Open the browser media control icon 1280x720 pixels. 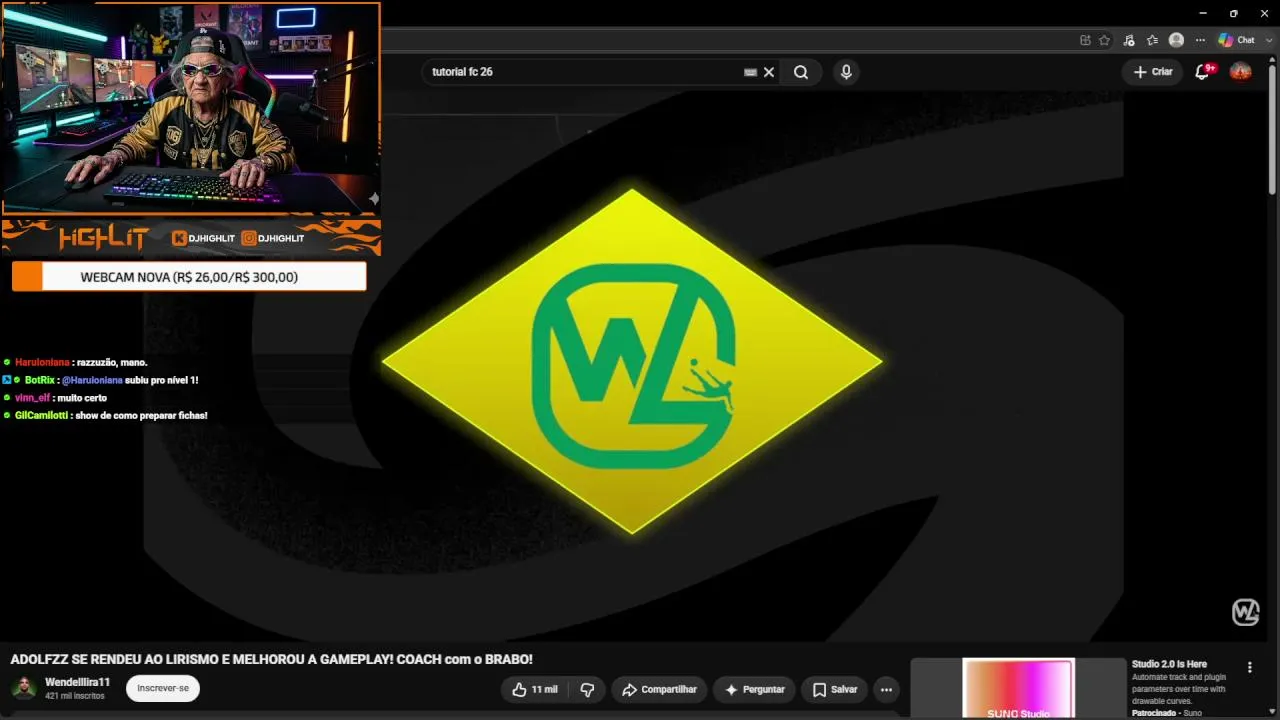click(1129, 40)
